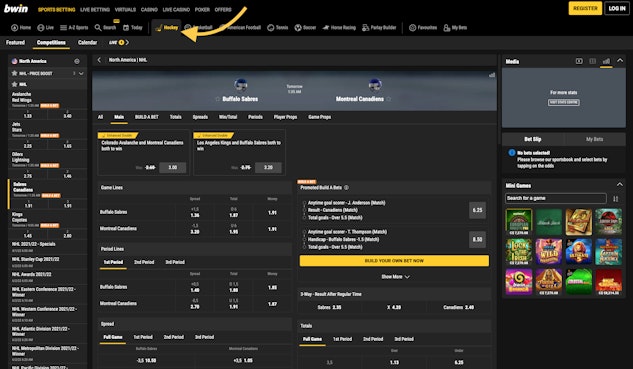This screenshot has width=633, height=369.
Task: Select the Soccer sport shortcut
Action: coord(305,27)
